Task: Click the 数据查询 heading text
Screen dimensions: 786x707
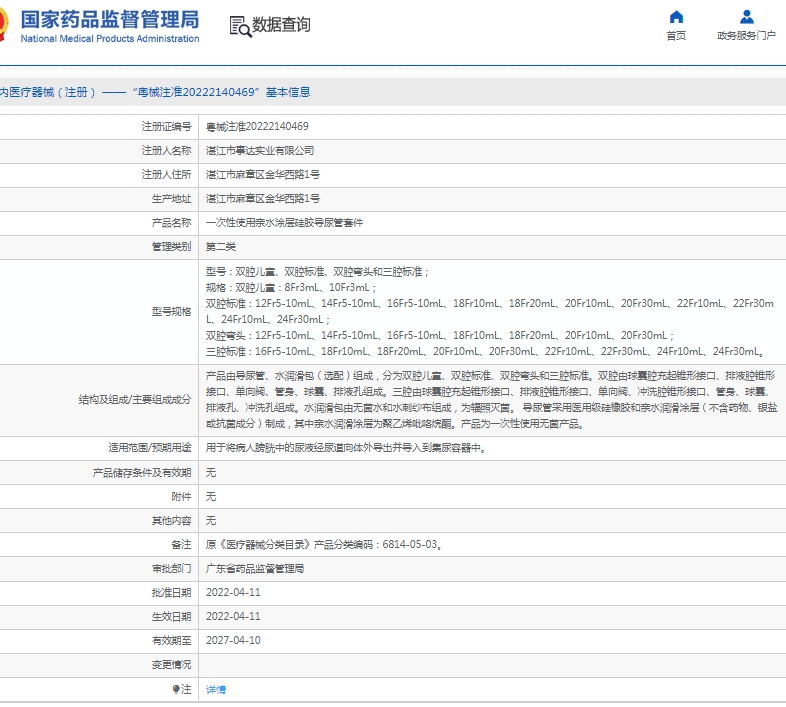Action: click(281, 25)
